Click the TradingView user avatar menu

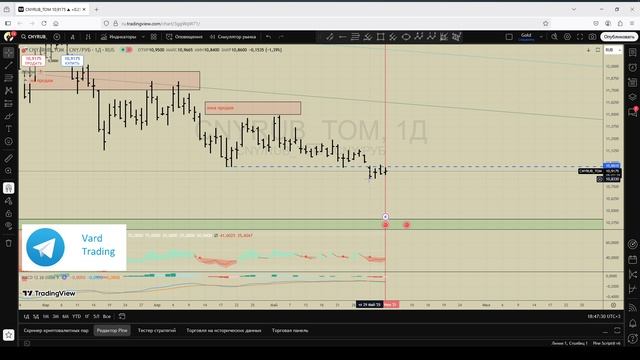pyautogui.click(x=9, y=37)
